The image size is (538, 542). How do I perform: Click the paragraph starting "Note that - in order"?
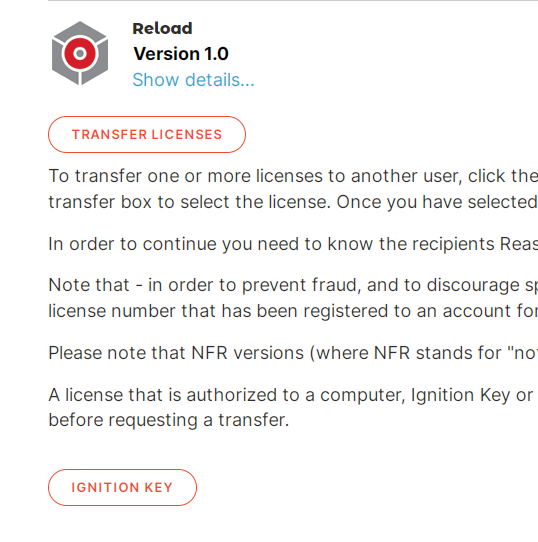point(293,298)
